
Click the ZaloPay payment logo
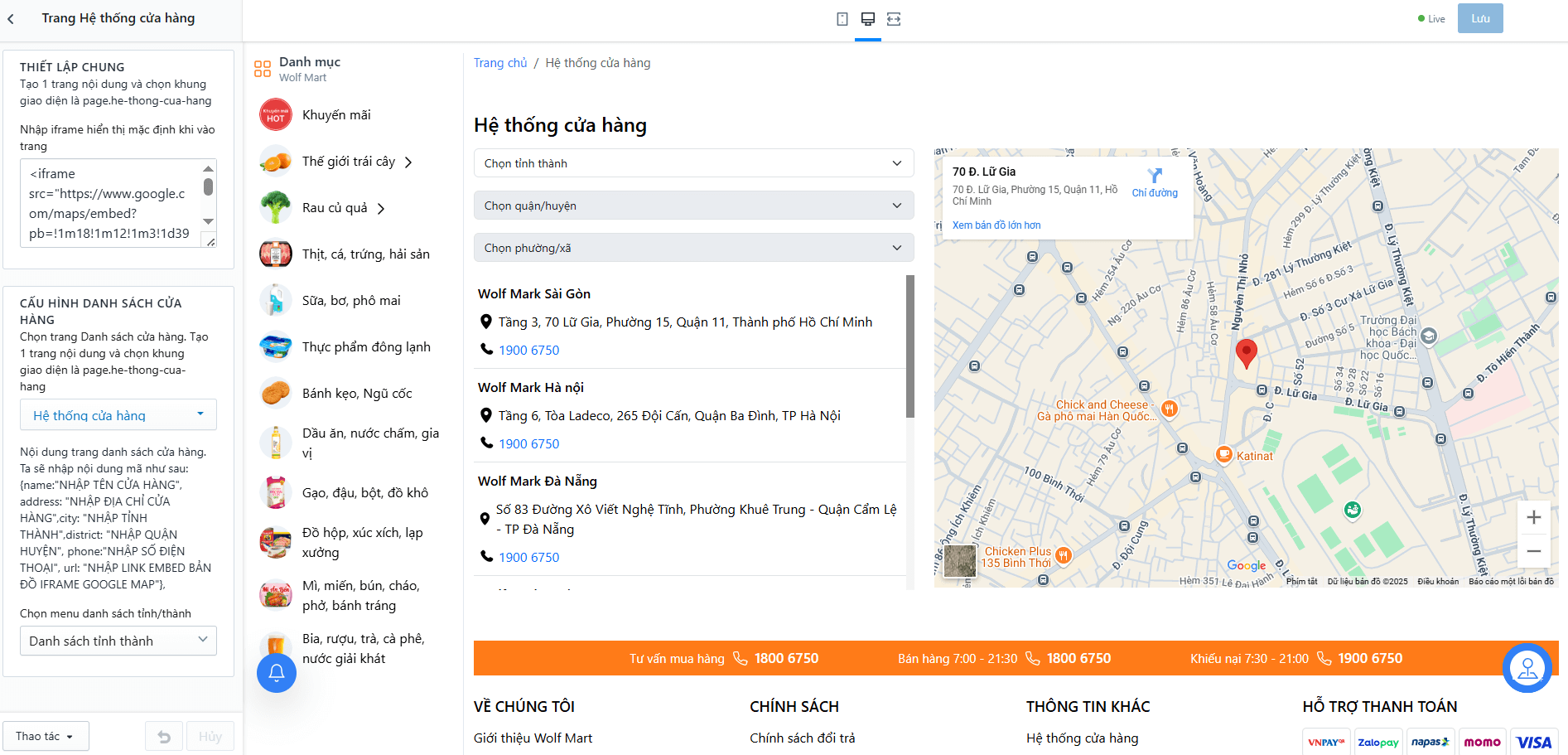pos(1378,743)
